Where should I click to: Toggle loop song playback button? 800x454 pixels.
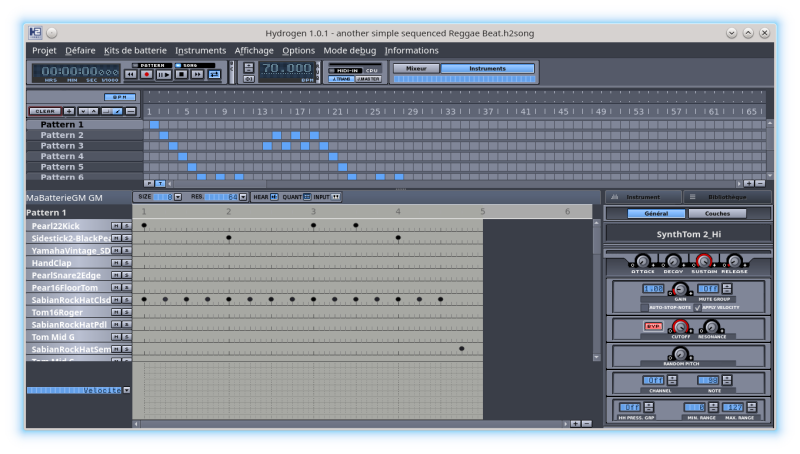[214, 75]
